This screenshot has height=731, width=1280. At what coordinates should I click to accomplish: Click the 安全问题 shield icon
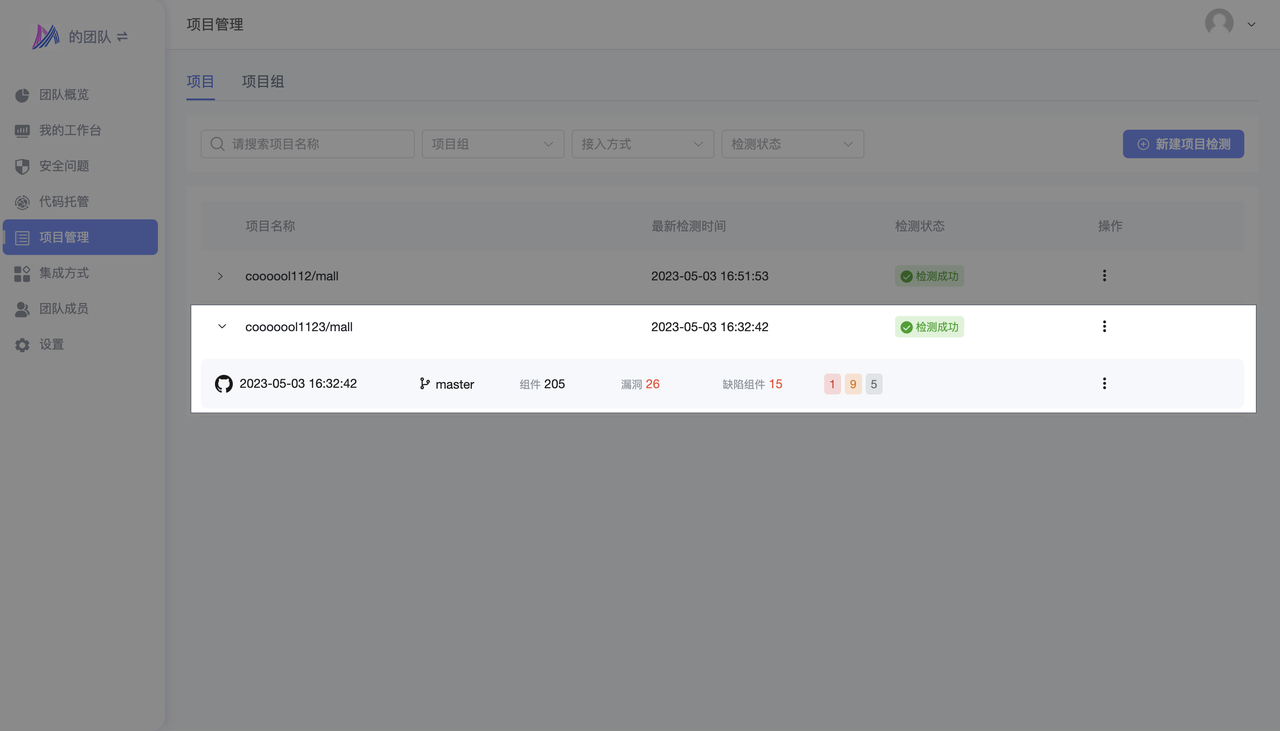[22, 166]
